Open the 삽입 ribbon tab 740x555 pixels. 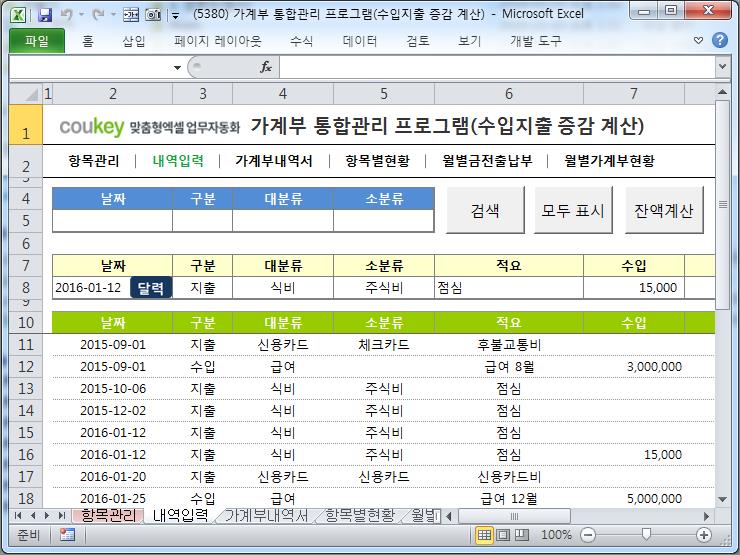pyautogui.click(x=134, y=41)
